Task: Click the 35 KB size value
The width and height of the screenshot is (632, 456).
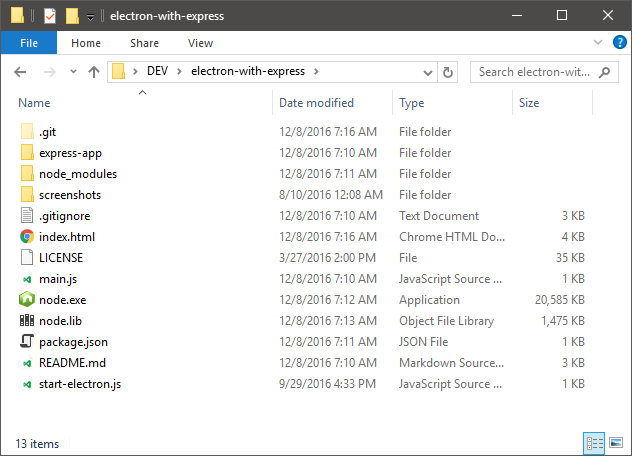Action: 570,258
